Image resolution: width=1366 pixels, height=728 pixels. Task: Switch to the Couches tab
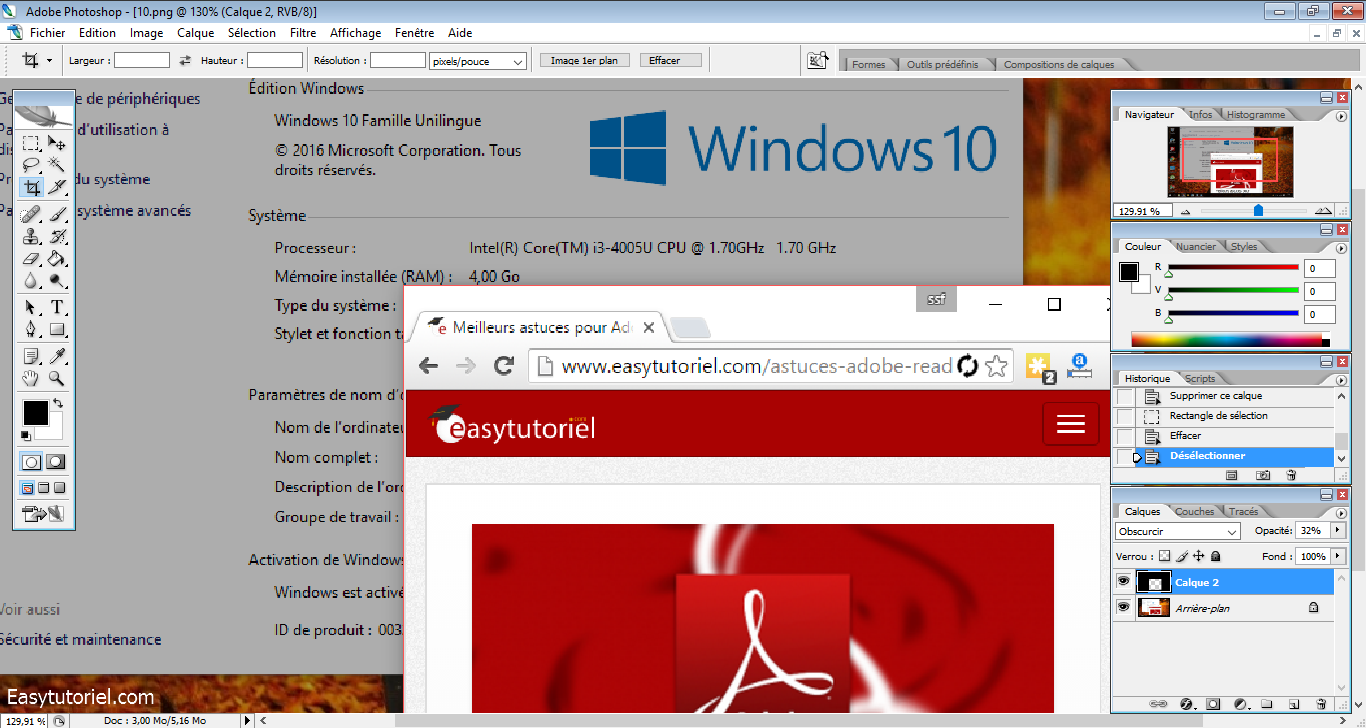click(1195, 512)
